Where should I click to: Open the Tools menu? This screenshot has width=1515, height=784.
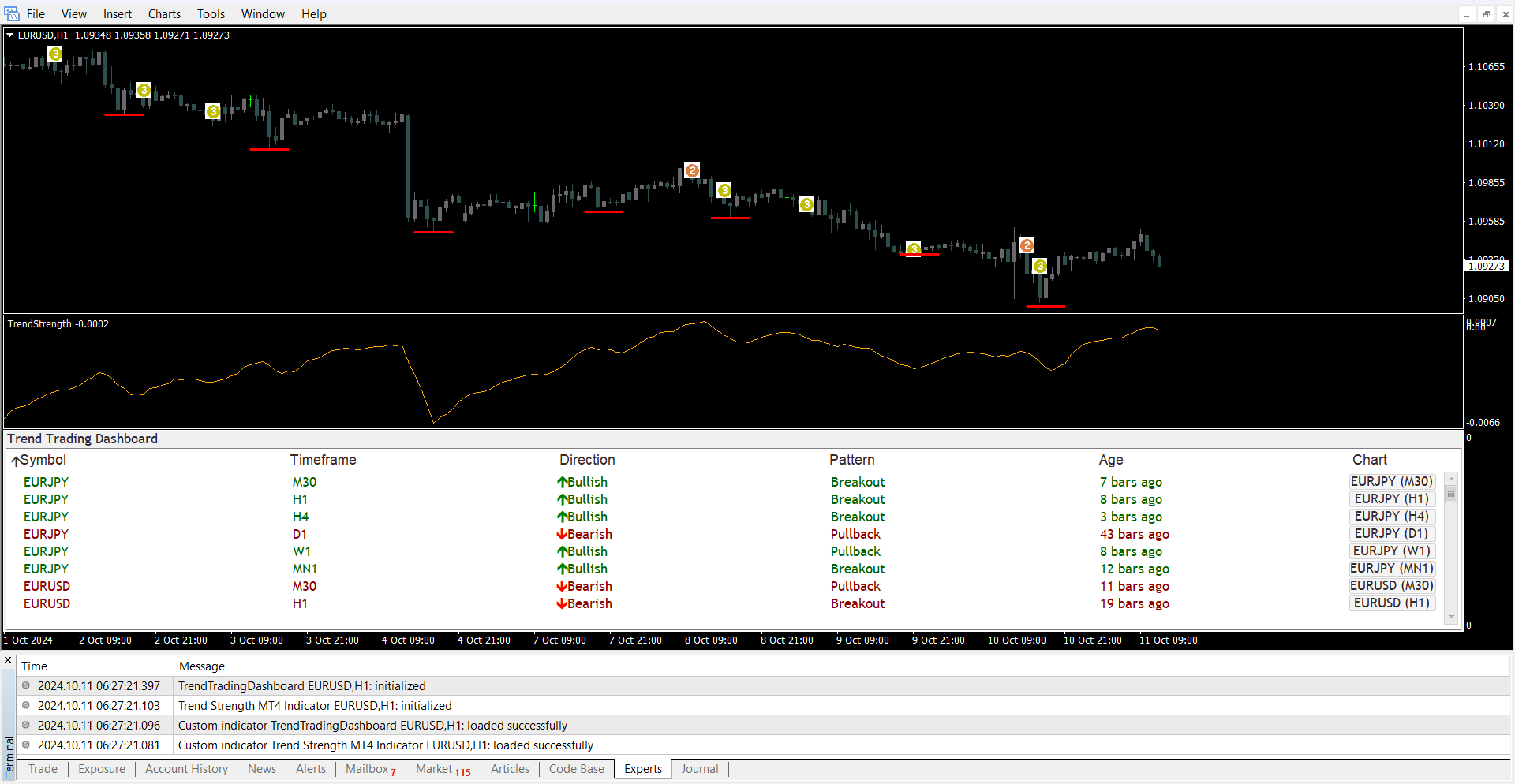pos(211,14)
